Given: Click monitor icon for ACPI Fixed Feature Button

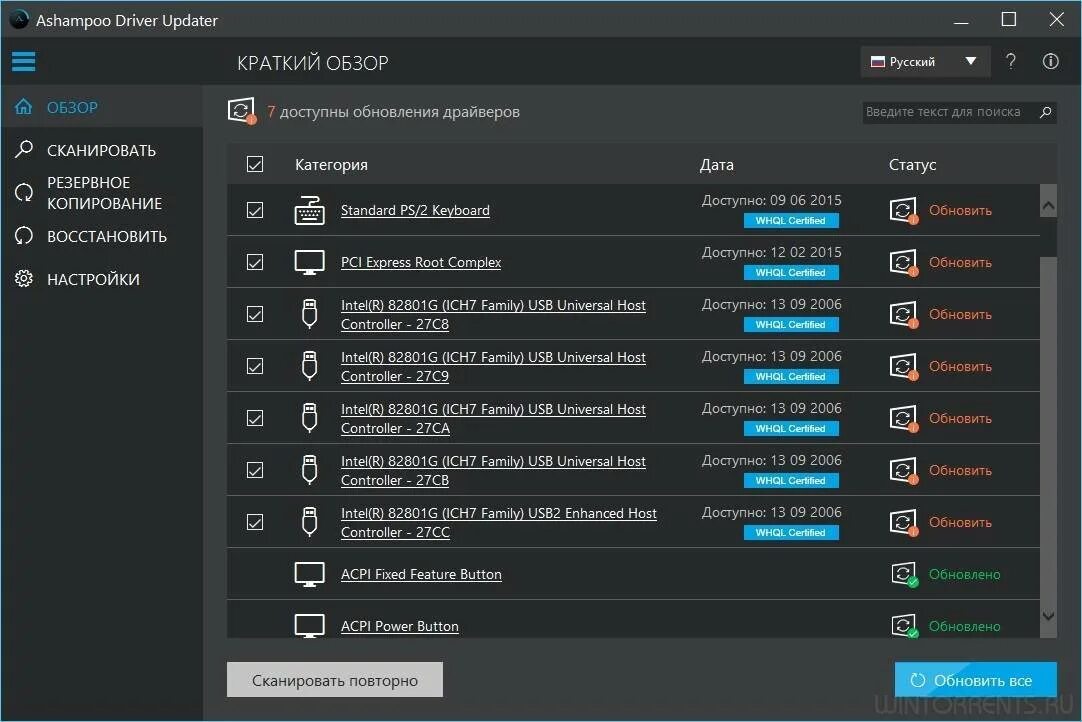Looking at the screenshot, I should point(309,574).
